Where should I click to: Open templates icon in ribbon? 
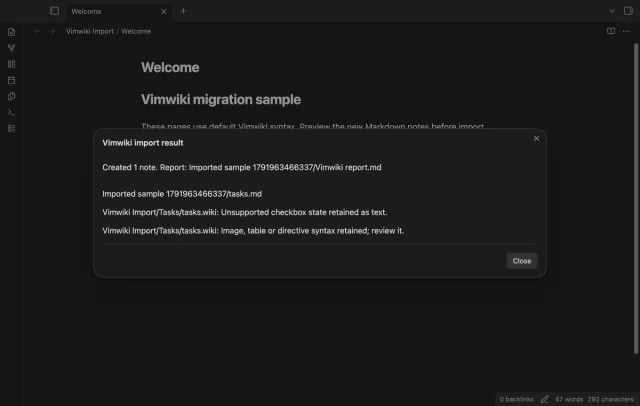point(11,96)
